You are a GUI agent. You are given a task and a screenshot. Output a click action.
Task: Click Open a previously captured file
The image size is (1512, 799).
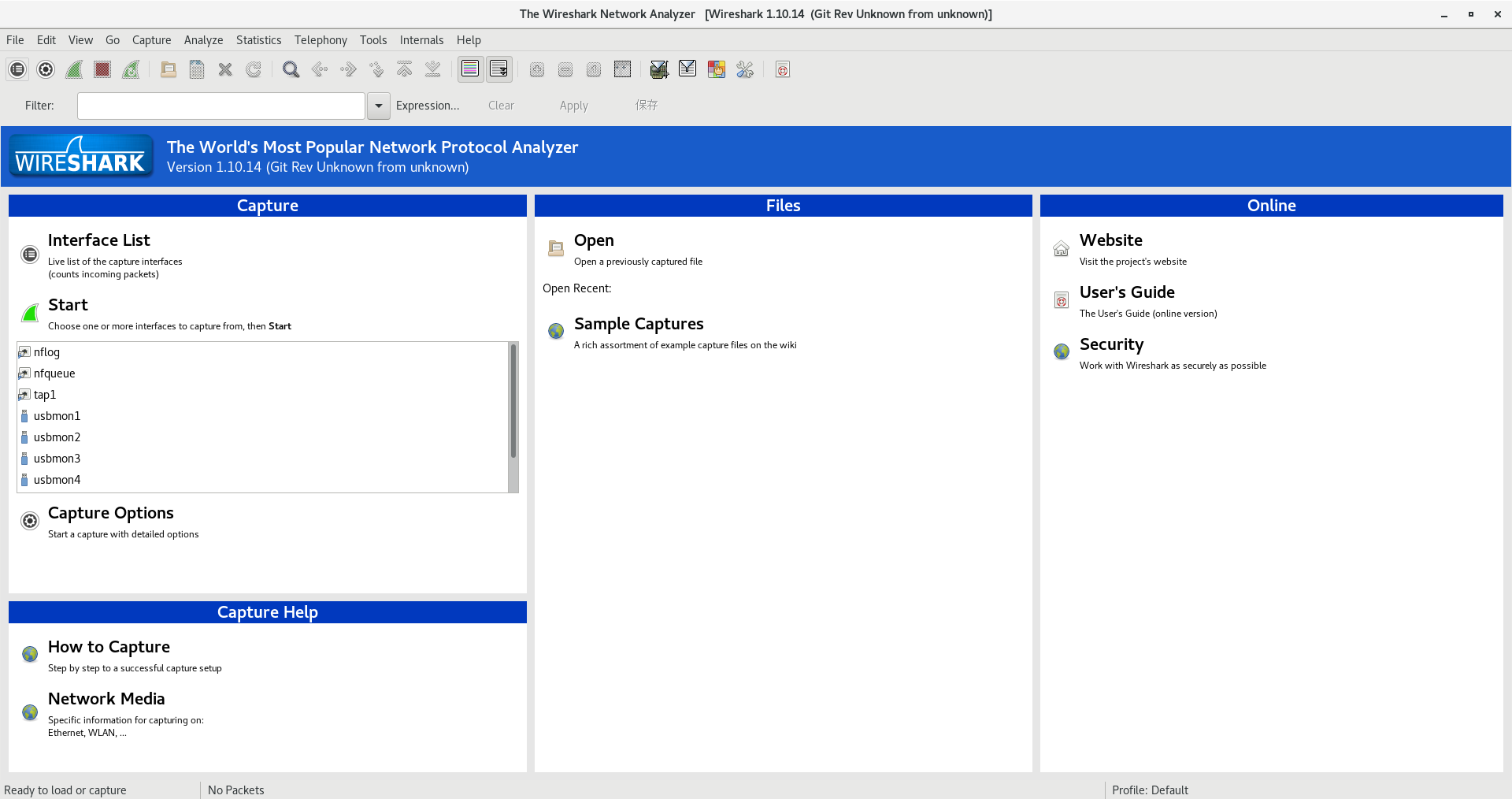[x=594, y=240]
